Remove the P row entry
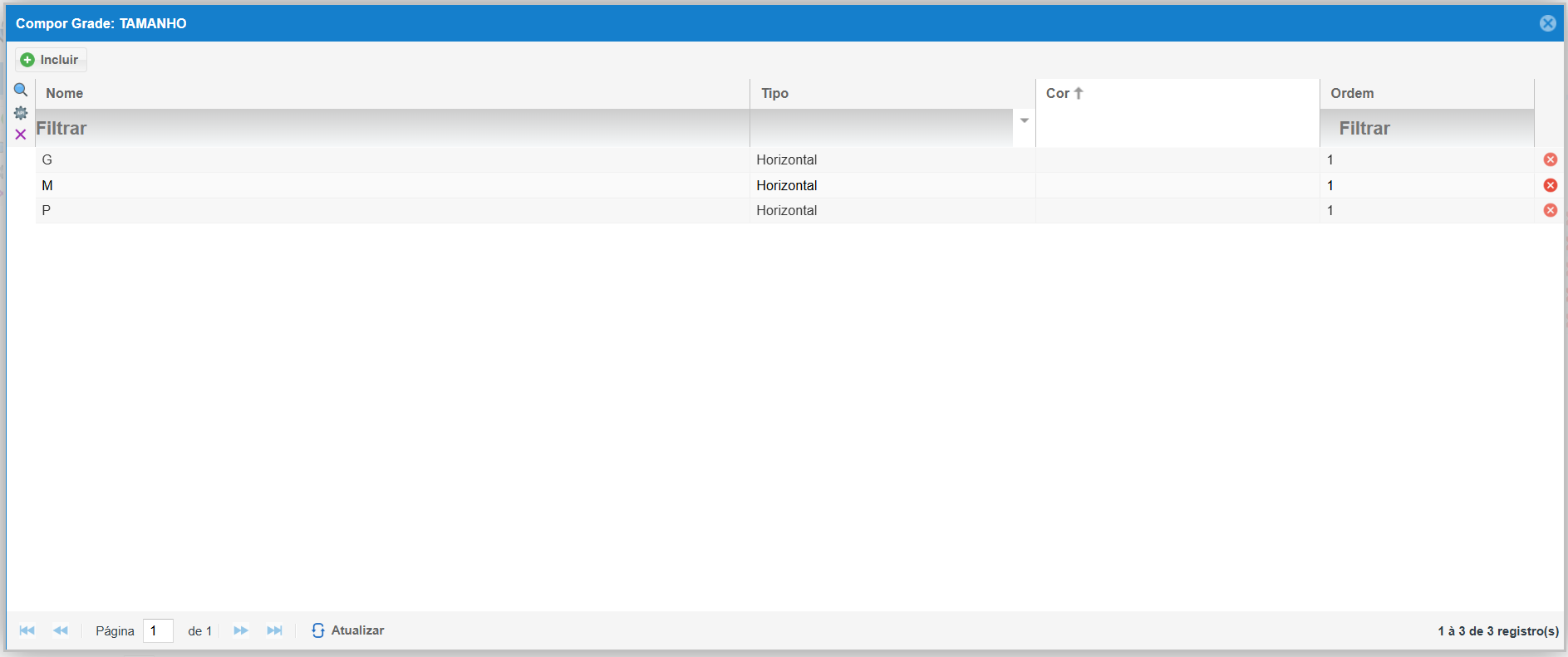 point(1550,210)
